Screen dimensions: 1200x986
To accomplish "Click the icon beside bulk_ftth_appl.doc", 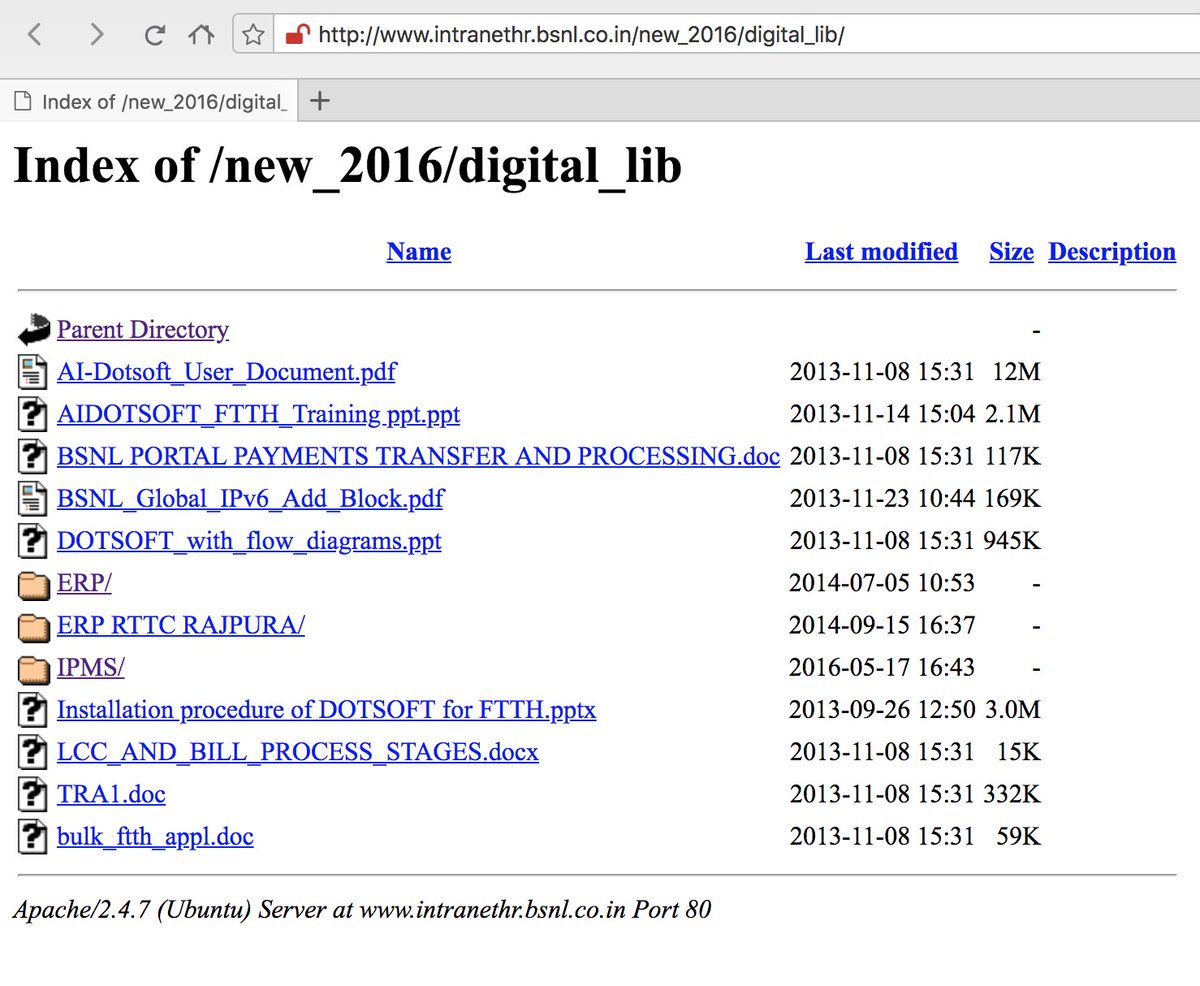I will 33,836.
